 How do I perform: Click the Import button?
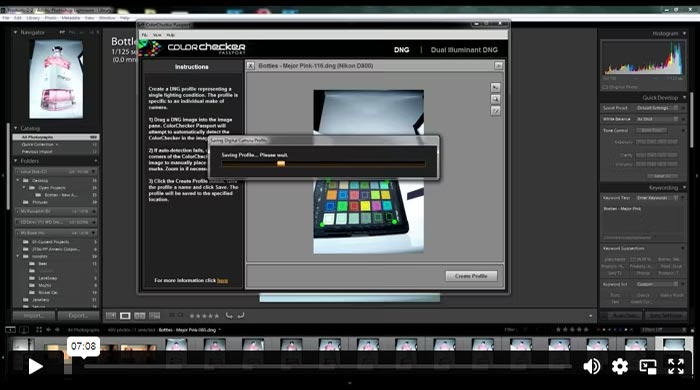pos(34,316)
